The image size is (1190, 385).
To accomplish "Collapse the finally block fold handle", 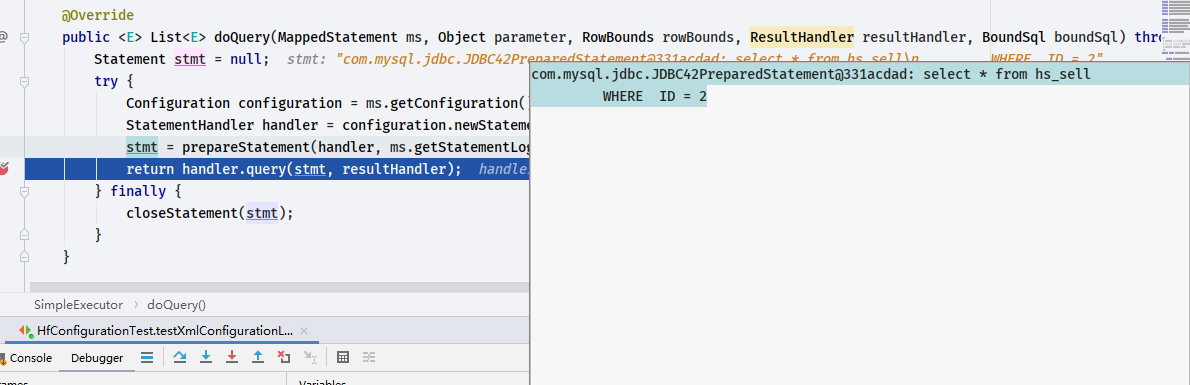I will click(x=24, y=191).
